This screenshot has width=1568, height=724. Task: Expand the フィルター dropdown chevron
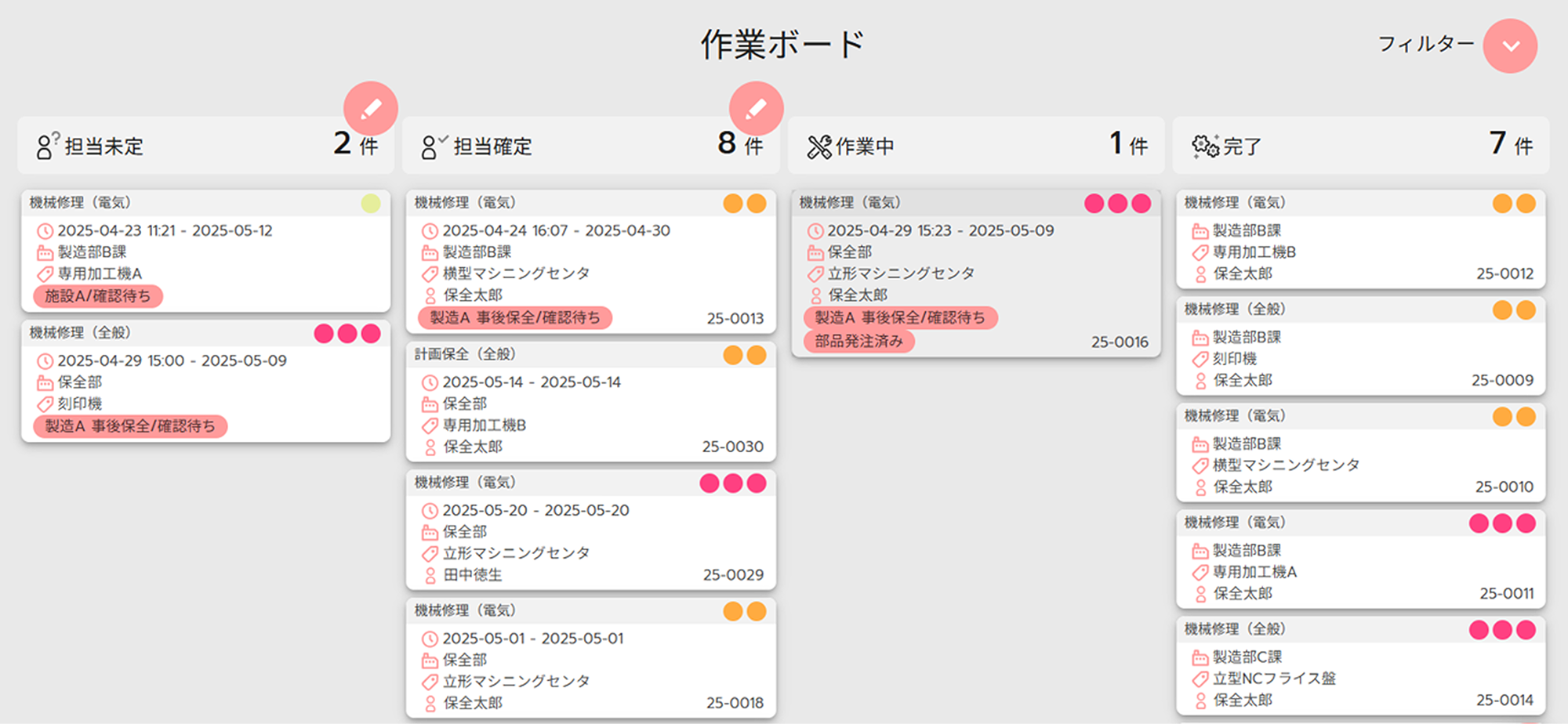[1510, 46]
